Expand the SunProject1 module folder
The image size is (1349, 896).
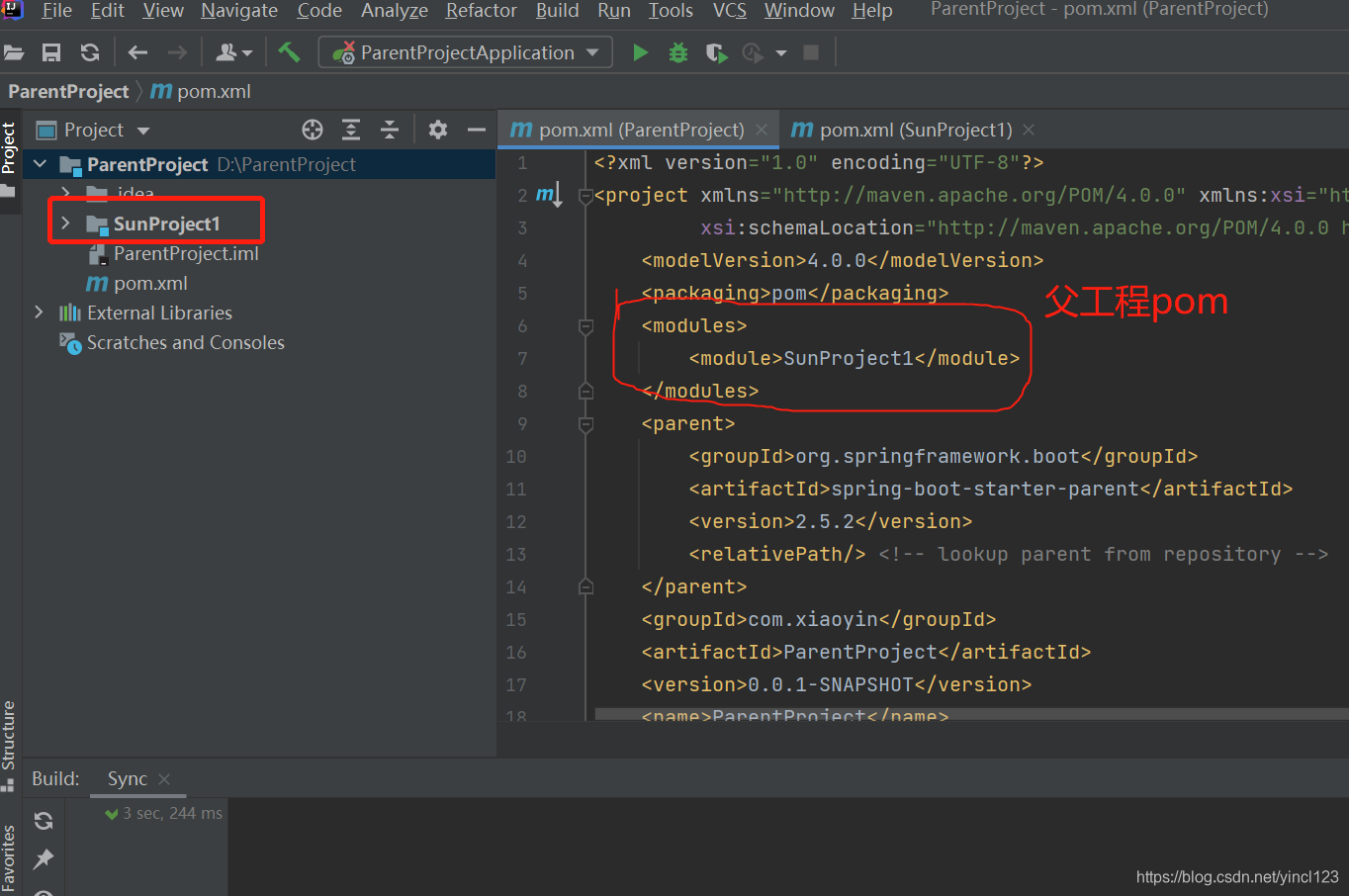tap(65, 224)
